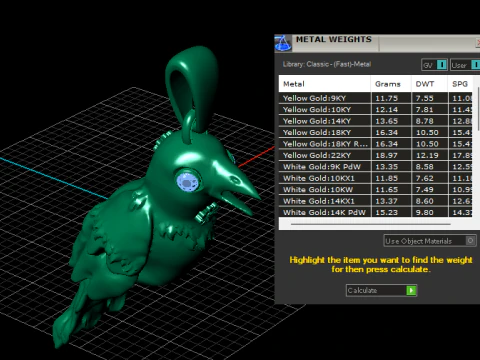Image resolution: width=480 pixels, height=360 pixels.
Task: Toggle Use Object Materials option
Action: pos(430,241)
